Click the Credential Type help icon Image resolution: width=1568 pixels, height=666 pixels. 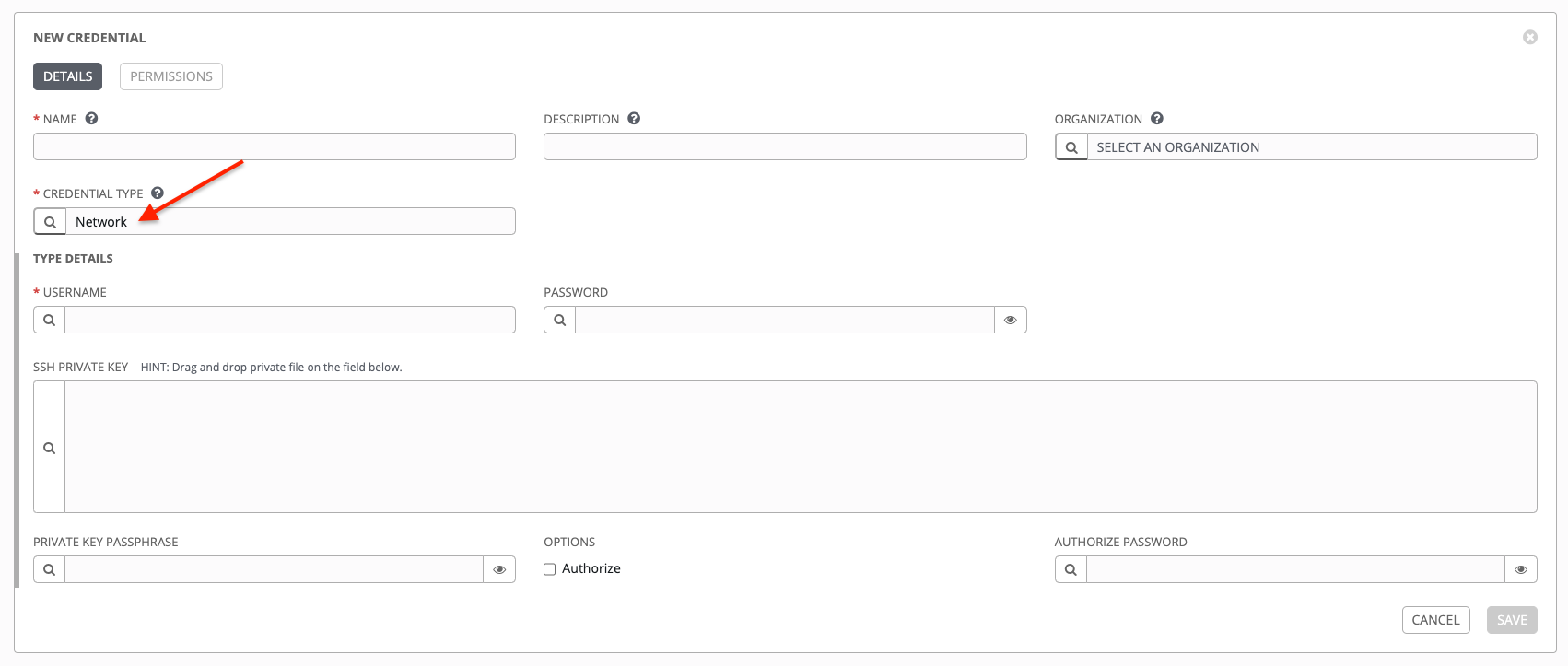pyautogui.click(x=158, y=193)
